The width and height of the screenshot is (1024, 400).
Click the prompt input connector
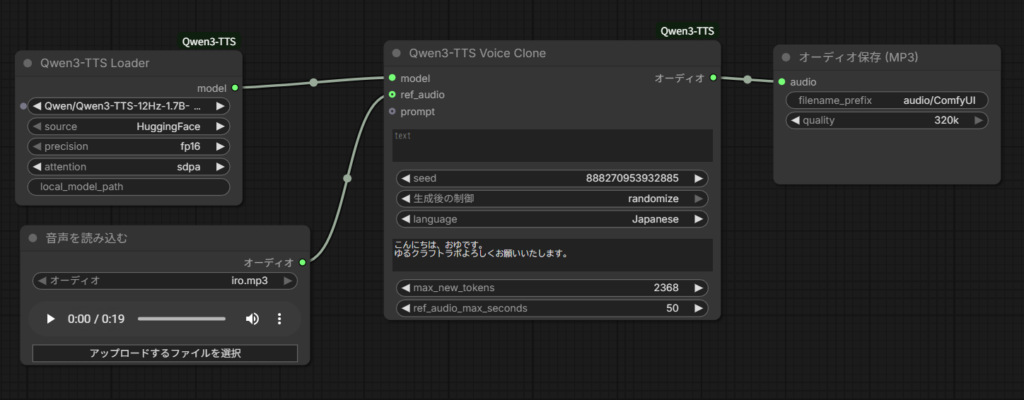(392, 112)
